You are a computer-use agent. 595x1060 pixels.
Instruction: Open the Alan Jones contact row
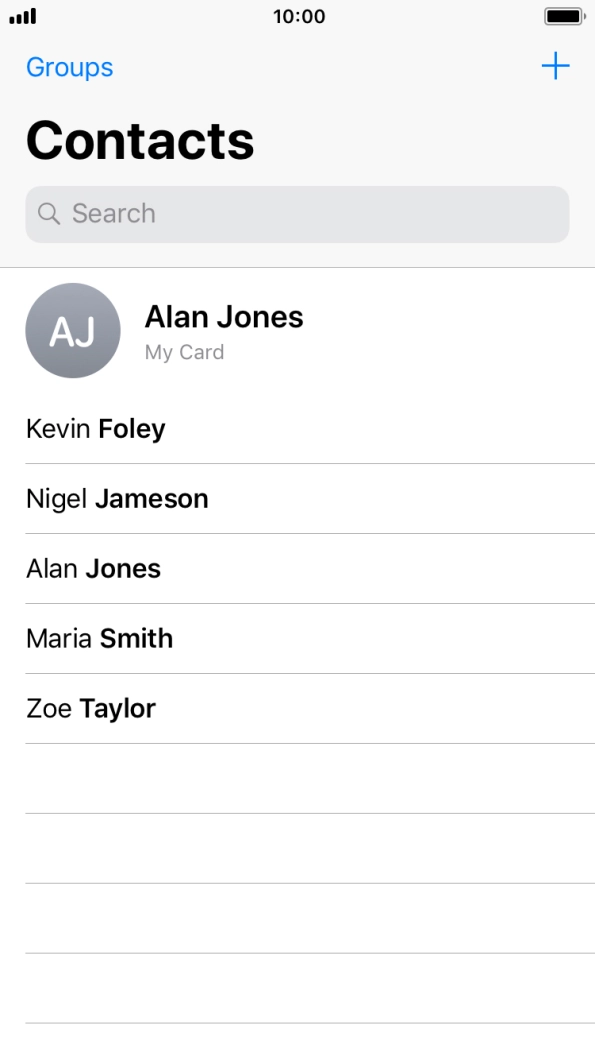[93, 568]
